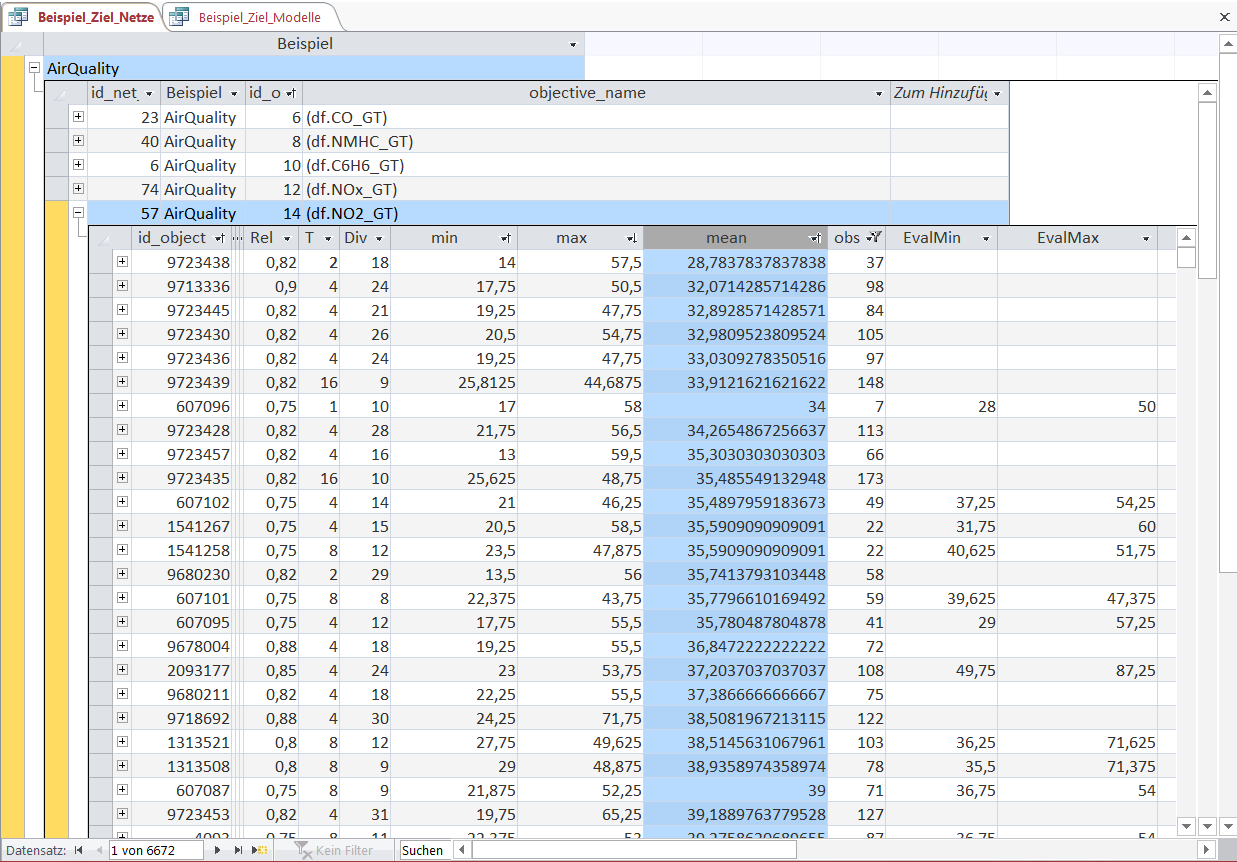Screen dimensions: 1237x862
Task: Expand the df.NMHC_GT row
Action: (78, 141)
